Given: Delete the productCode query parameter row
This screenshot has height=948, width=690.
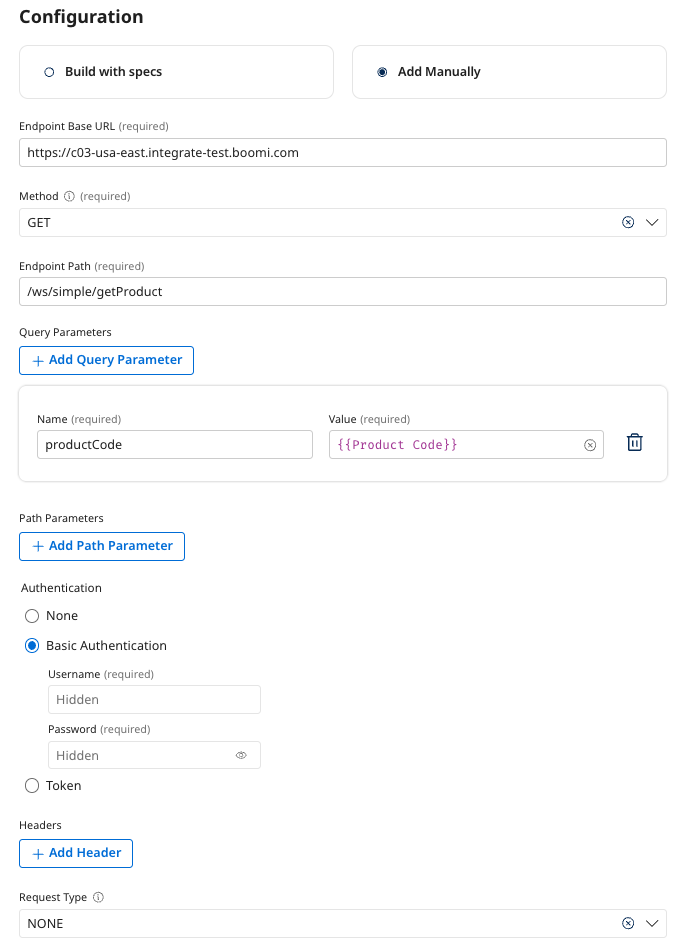Looking at the screenshot, I should 634,442.
